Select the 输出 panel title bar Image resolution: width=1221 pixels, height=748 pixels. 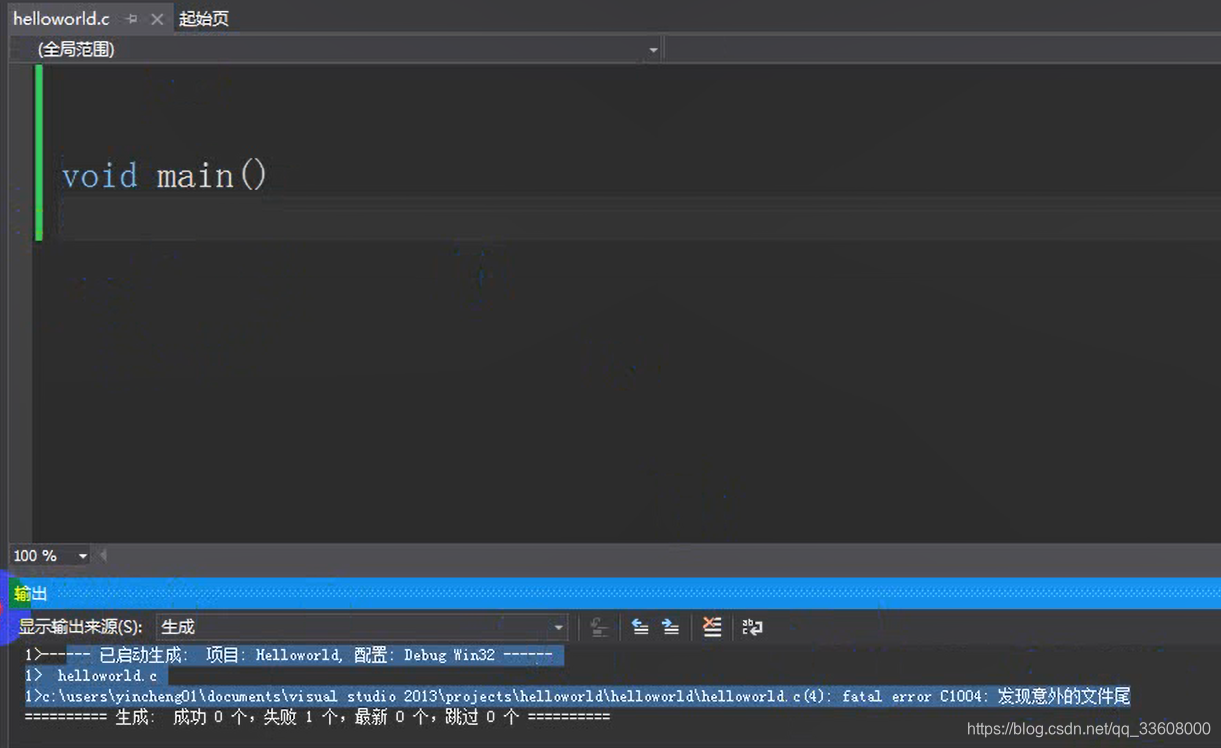[x=615, y=593]
